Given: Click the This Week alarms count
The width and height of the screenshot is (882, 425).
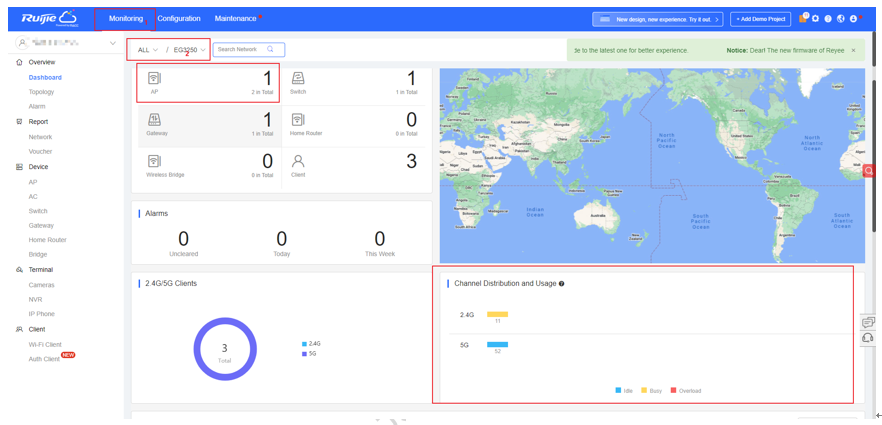Looking at the screenshot, I should coord(380,239).
